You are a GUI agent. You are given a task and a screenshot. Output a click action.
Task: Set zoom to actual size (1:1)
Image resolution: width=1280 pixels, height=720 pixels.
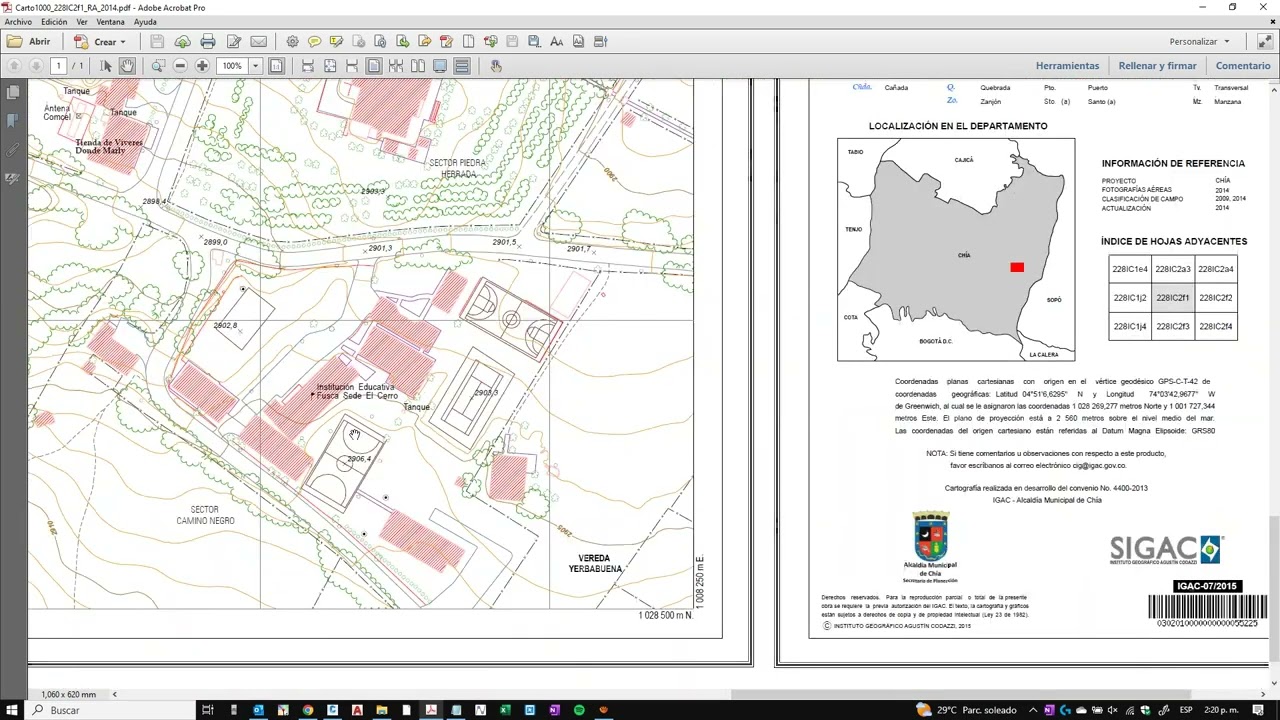click(277, 66)
